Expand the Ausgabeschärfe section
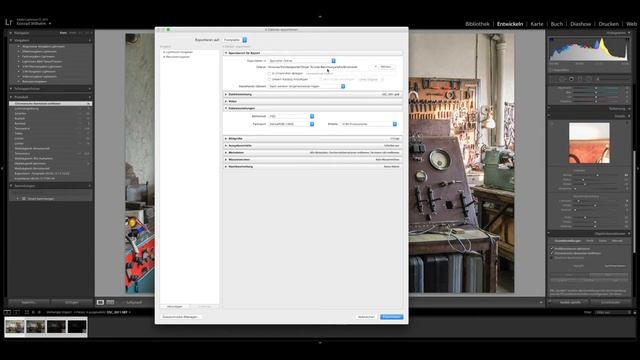The image size is (640, 360). click(226, 146)
